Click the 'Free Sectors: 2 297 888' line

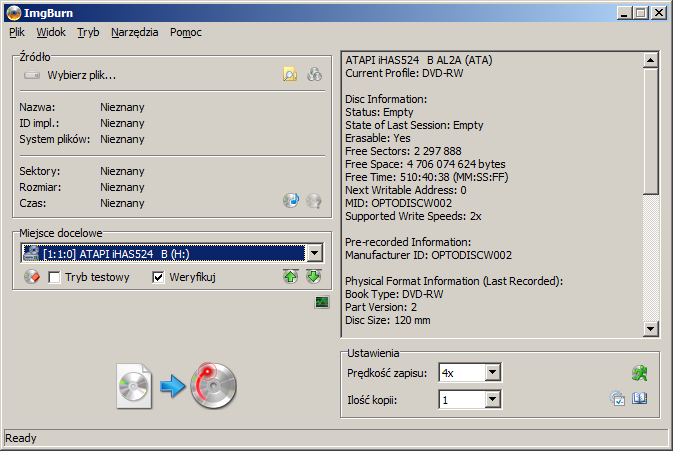coord(403,151)
